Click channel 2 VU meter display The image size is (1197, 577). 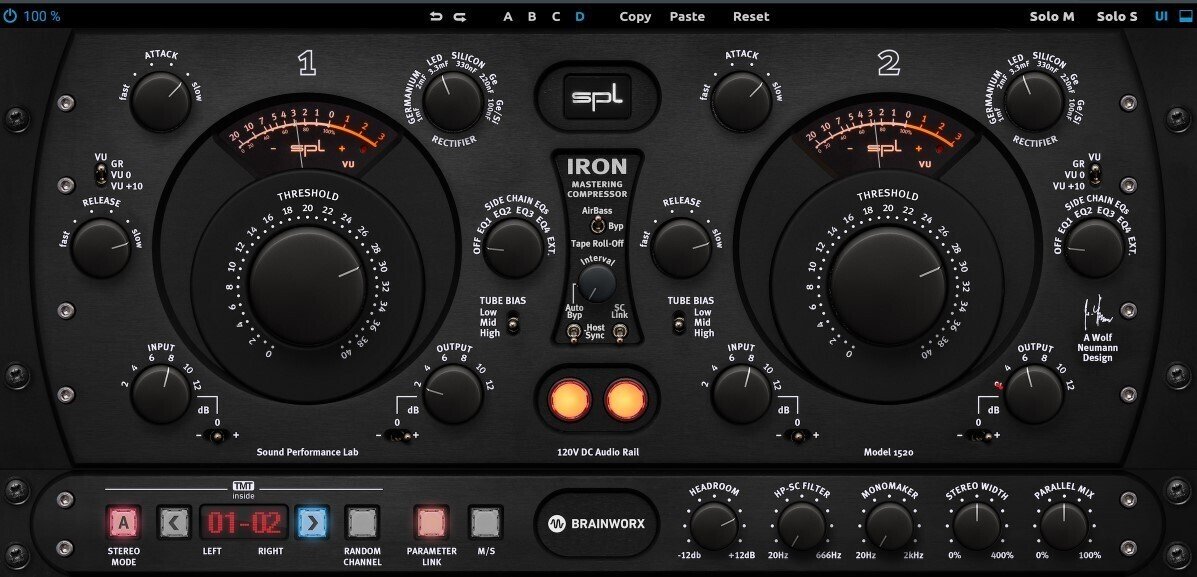[887, 137]
